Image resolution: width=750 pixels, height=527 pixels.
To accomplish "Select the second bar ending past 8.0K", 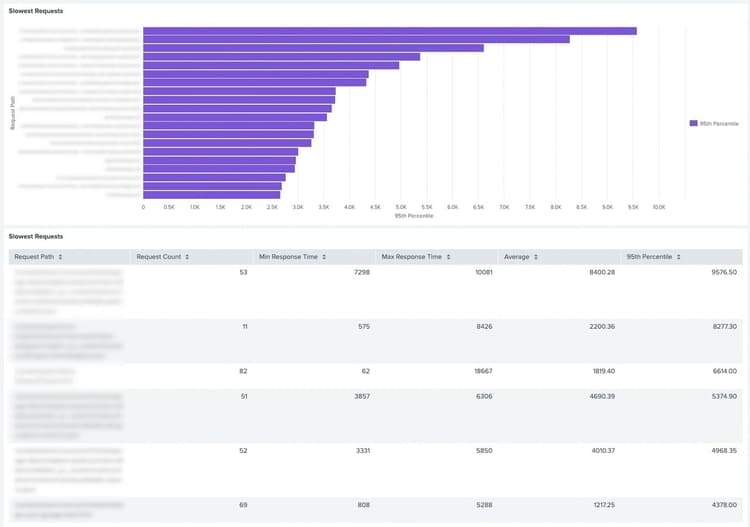I will (x=356, y=40).
